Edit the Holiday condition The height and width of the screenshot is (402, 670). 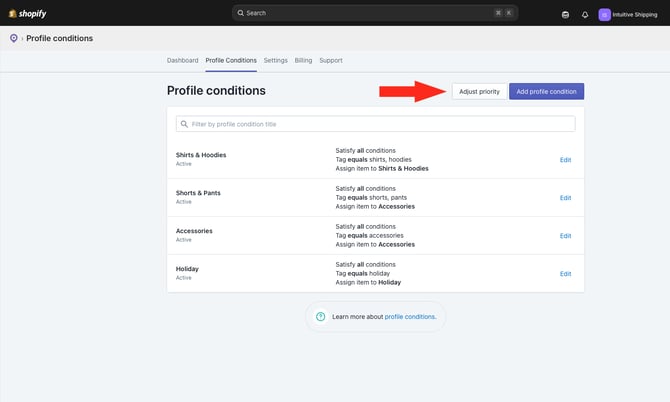[565, 274]
